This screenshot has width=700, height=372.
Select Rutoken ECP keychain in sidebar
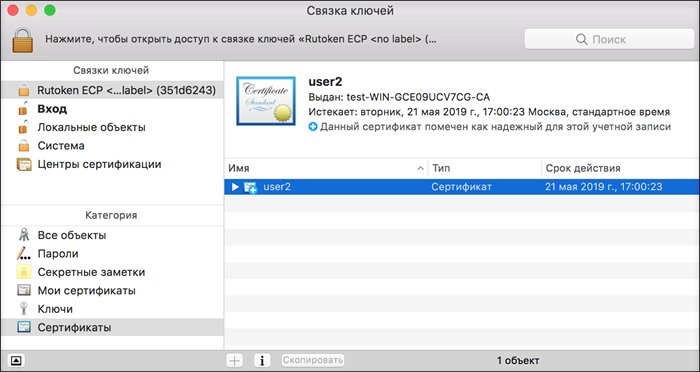pyautogui.click(x=112, y=90)
